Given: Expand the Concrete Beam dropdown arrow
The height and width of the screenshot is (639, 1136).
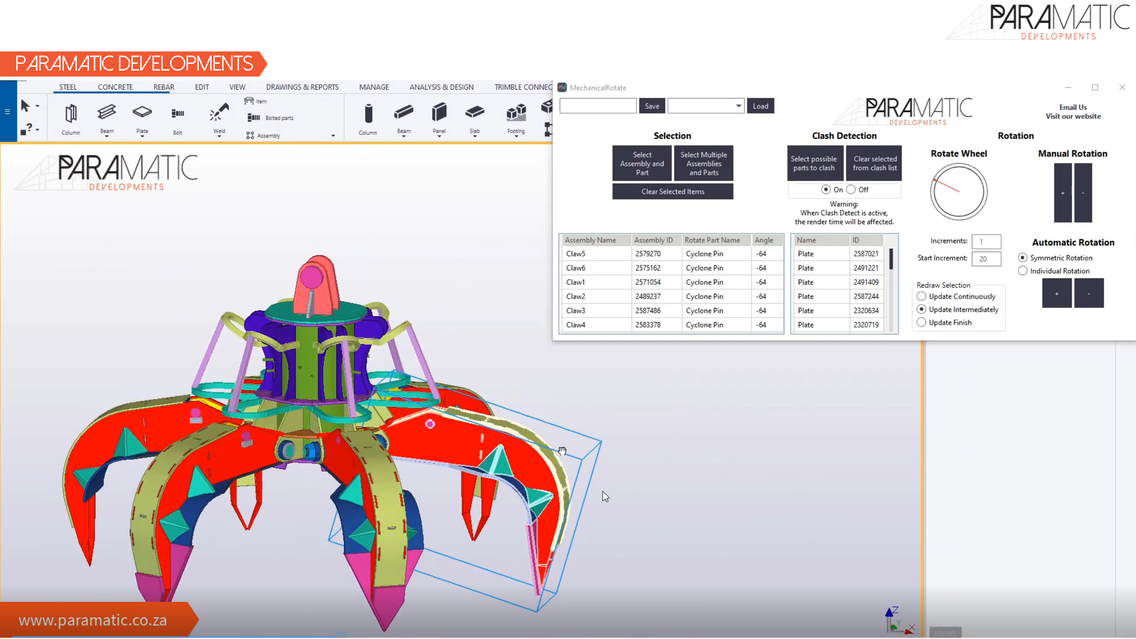Looking at the screenshot, I should 404,138.
